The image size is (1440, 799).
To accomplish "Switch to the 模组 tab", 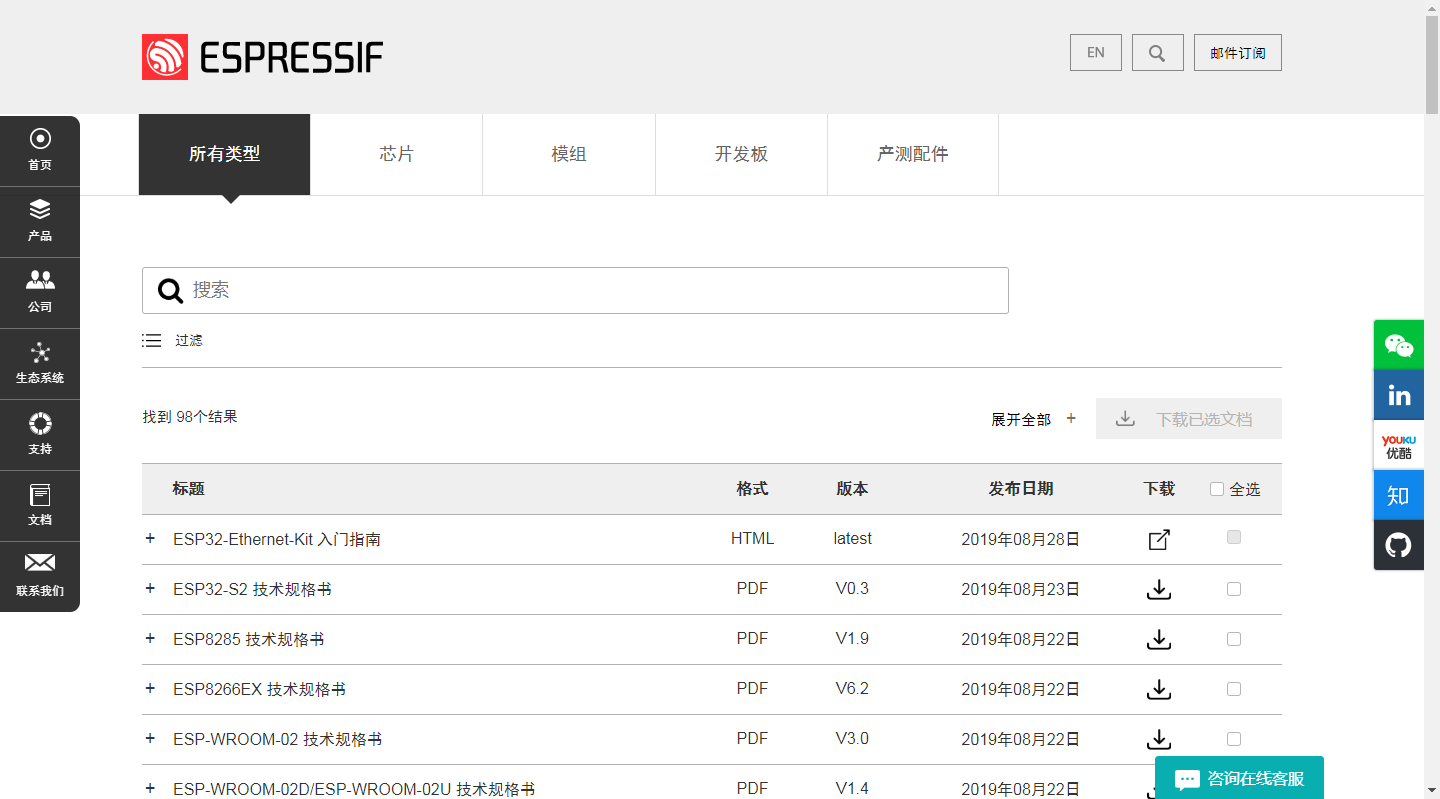I will click(569, 155).
